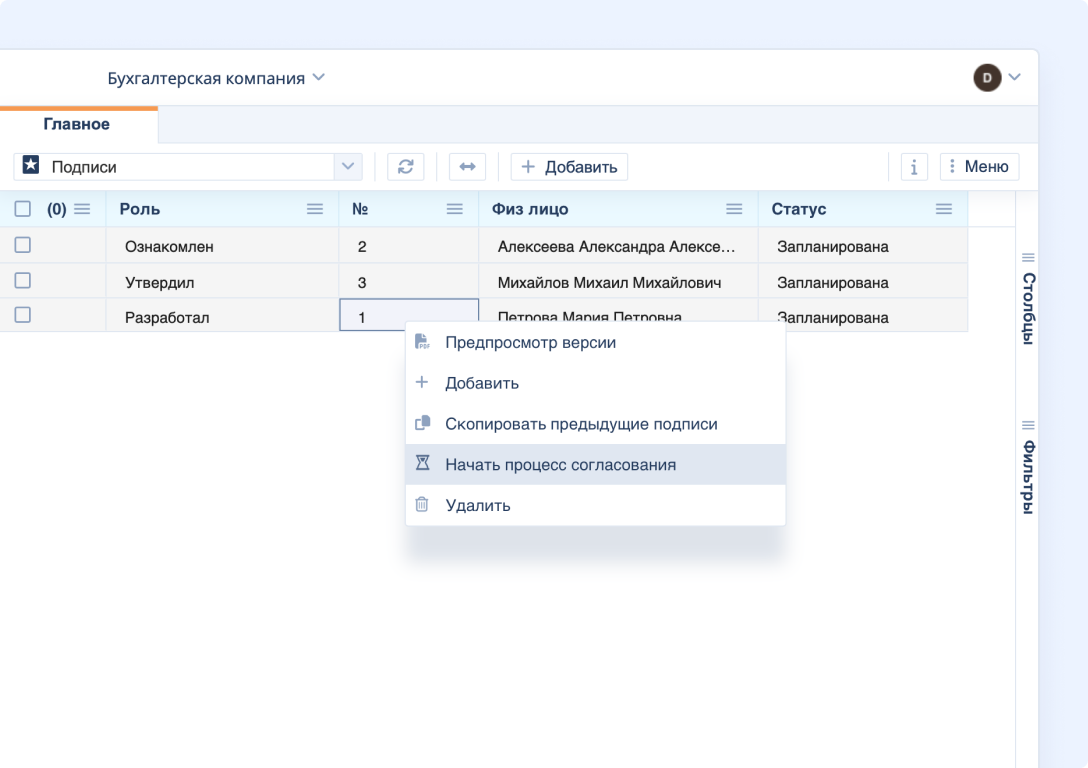Viewport: 1088px width, 768px height.
Task: Check the checkbox on the Разработал row
Action: click(x=22, y=317)
